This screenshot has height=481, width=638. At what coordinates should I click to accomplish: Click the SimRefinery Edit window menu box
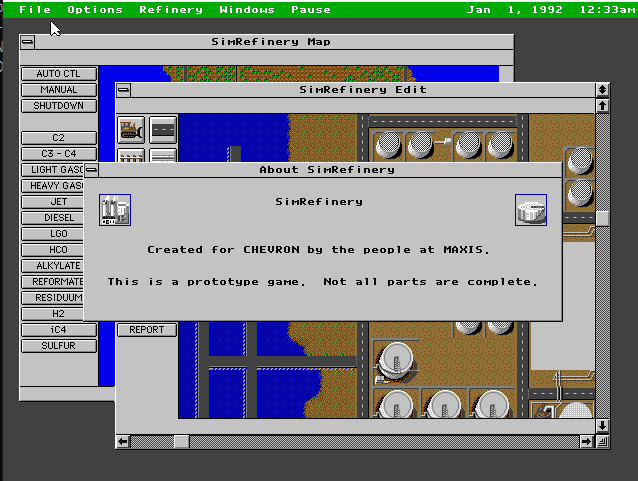tap(123, 90)
